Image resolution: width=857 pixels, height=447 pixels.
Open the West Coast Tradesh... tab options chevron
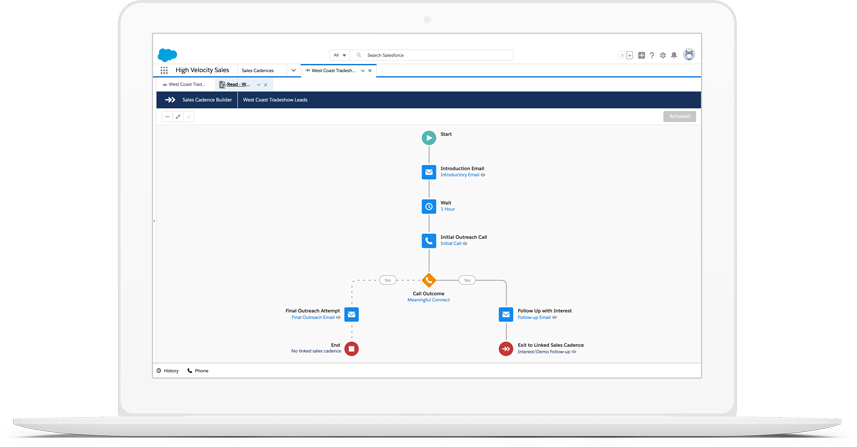point(363,70)
